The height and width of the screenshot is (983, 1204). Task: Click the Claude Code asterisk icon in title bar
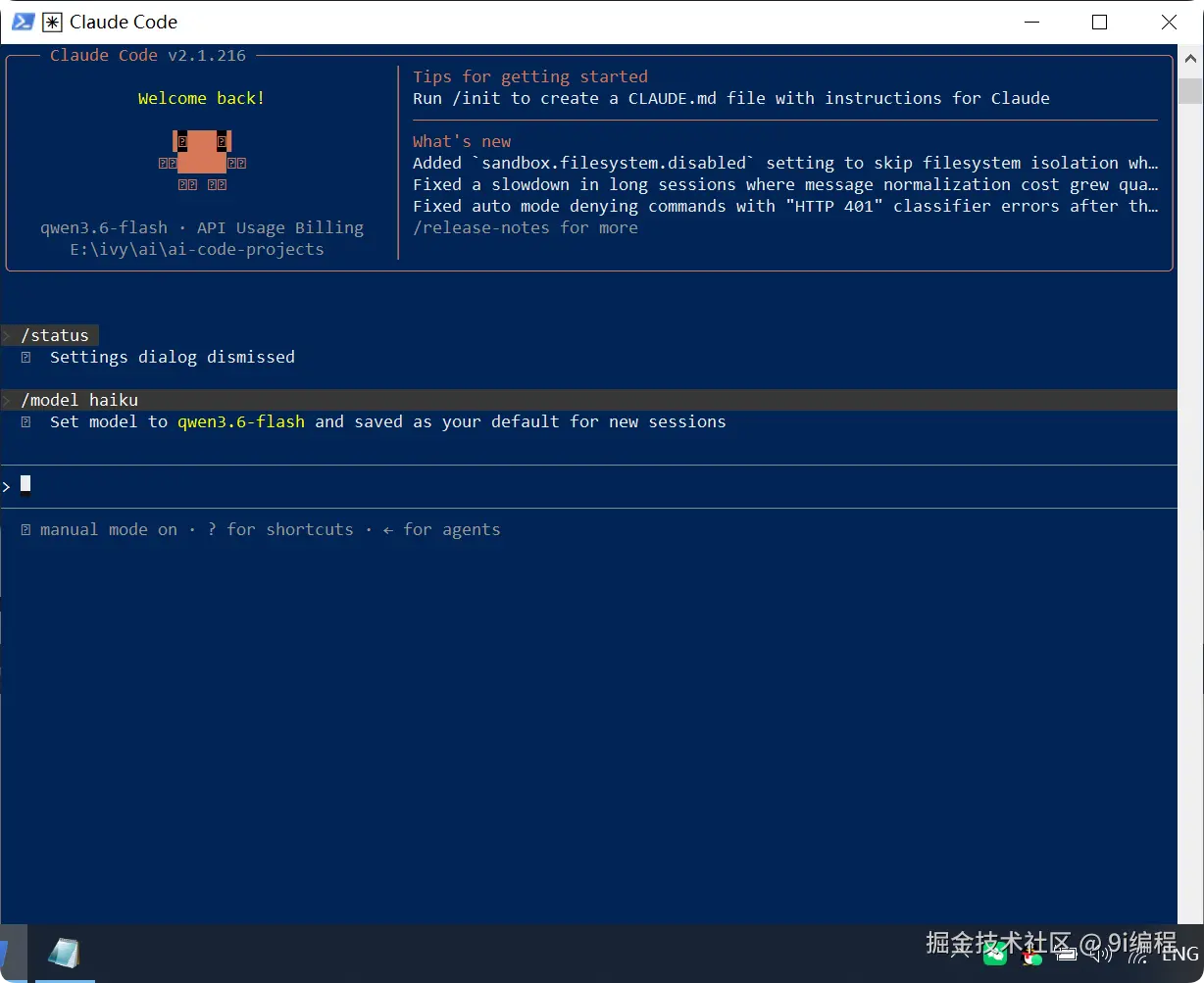(52, 22)
